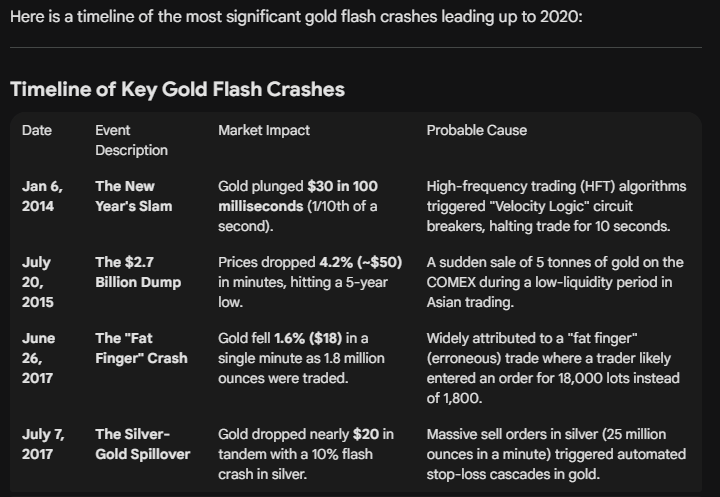This screenshot has width=720, height=497.
Task: Click the "Timeline of Key Gold Flash Crashes" heading
Action: click(177, 89)
